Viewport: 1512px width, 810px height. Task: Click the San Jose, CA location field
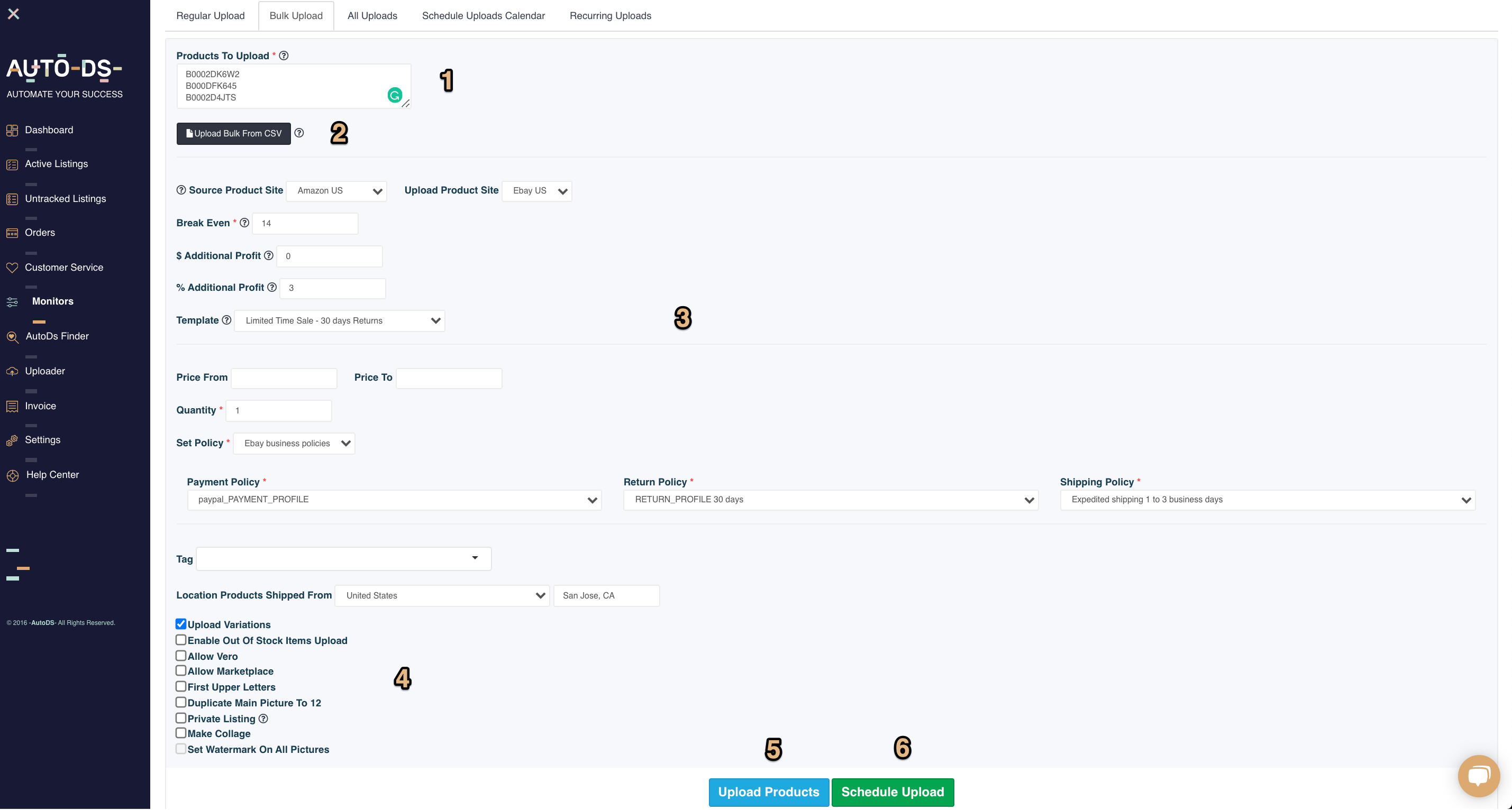pos(606,596)
